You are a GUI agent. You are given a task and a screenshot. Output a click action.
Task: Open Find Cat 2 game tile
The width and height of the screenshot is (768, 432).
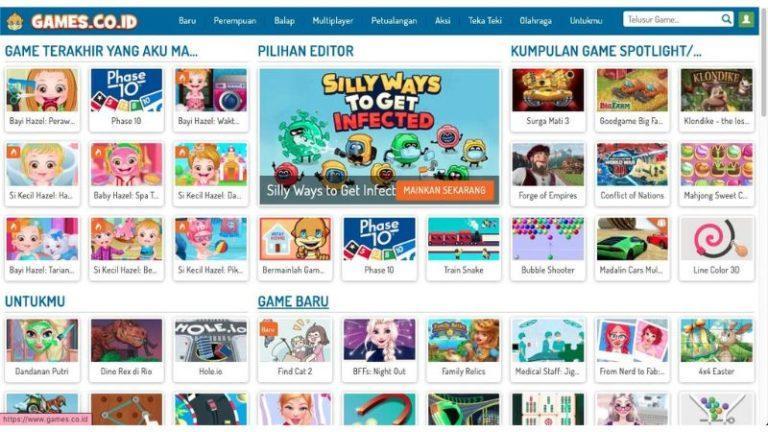point(295,350)
